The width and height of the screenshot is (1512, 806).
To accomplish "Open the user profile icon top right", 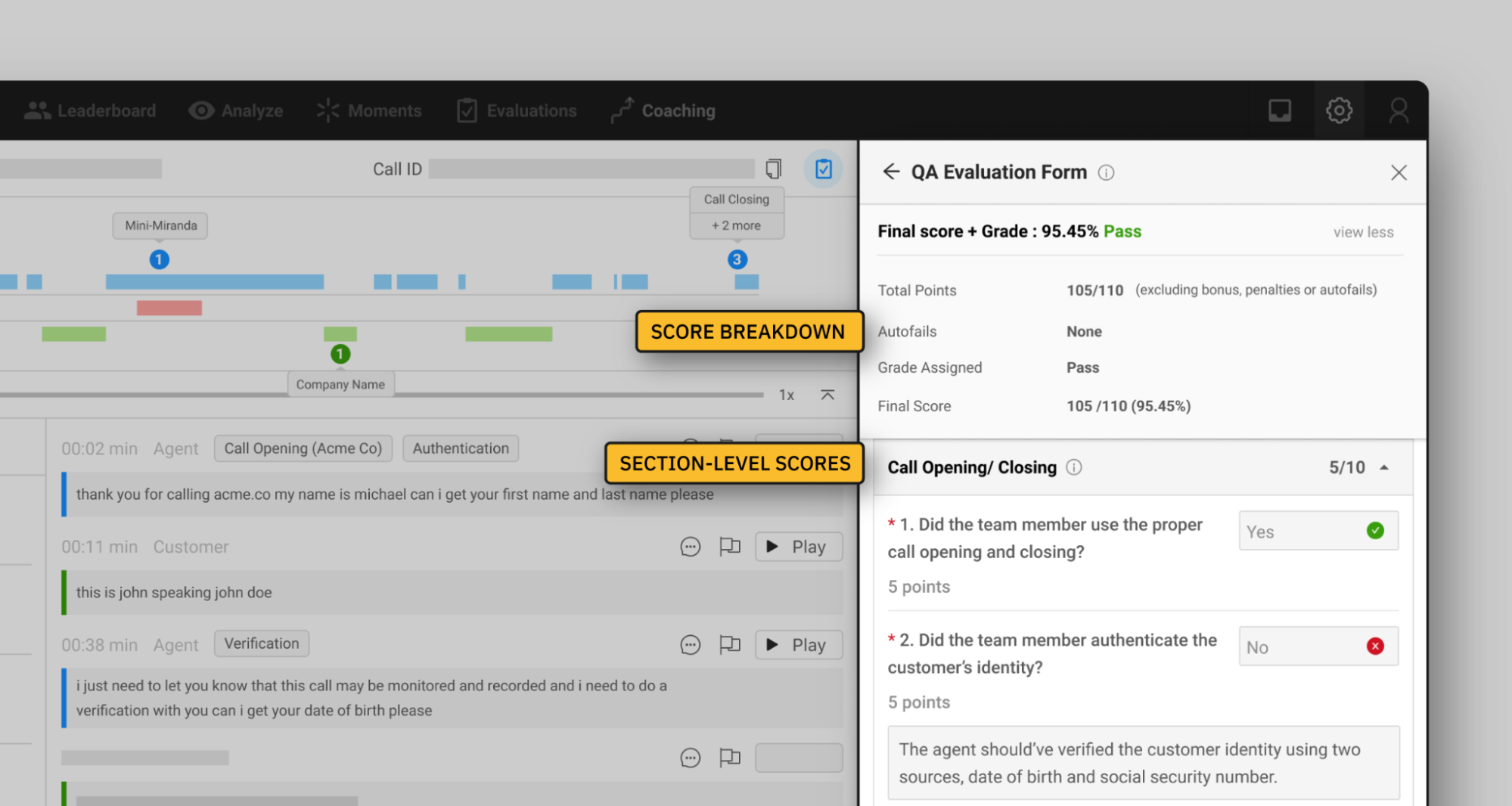I will (1398, 110).
